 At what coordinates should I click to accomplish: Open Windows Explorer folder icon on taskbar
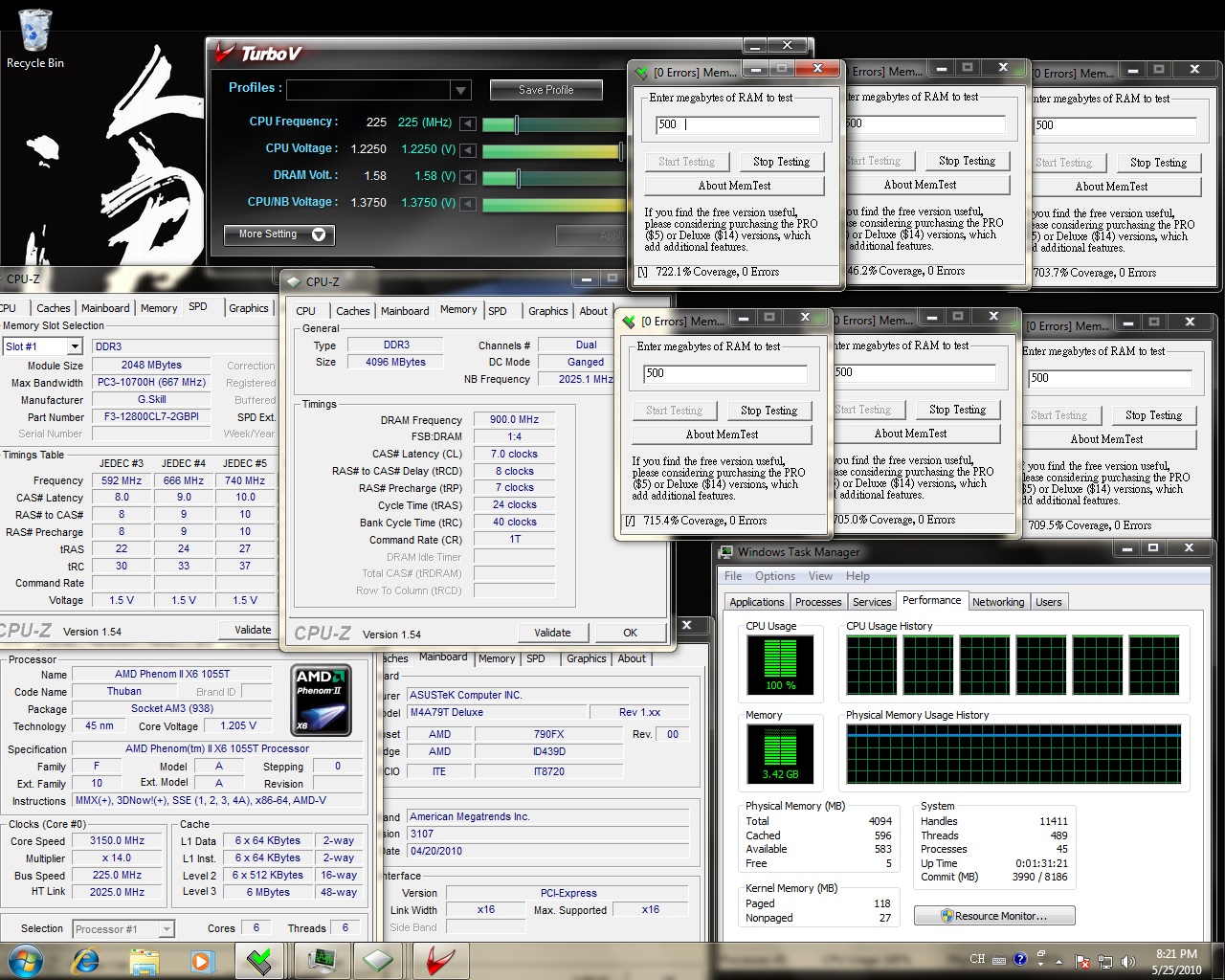[x=144, y=960]
